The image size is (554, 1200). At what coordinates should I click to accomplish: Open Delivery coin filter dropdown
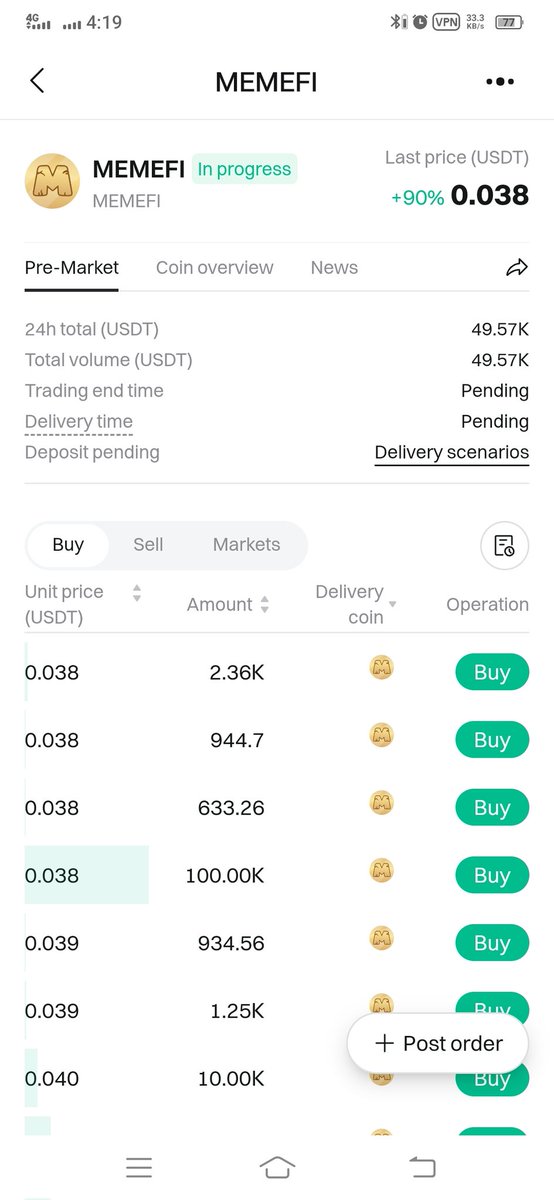(x=392, y=605)
